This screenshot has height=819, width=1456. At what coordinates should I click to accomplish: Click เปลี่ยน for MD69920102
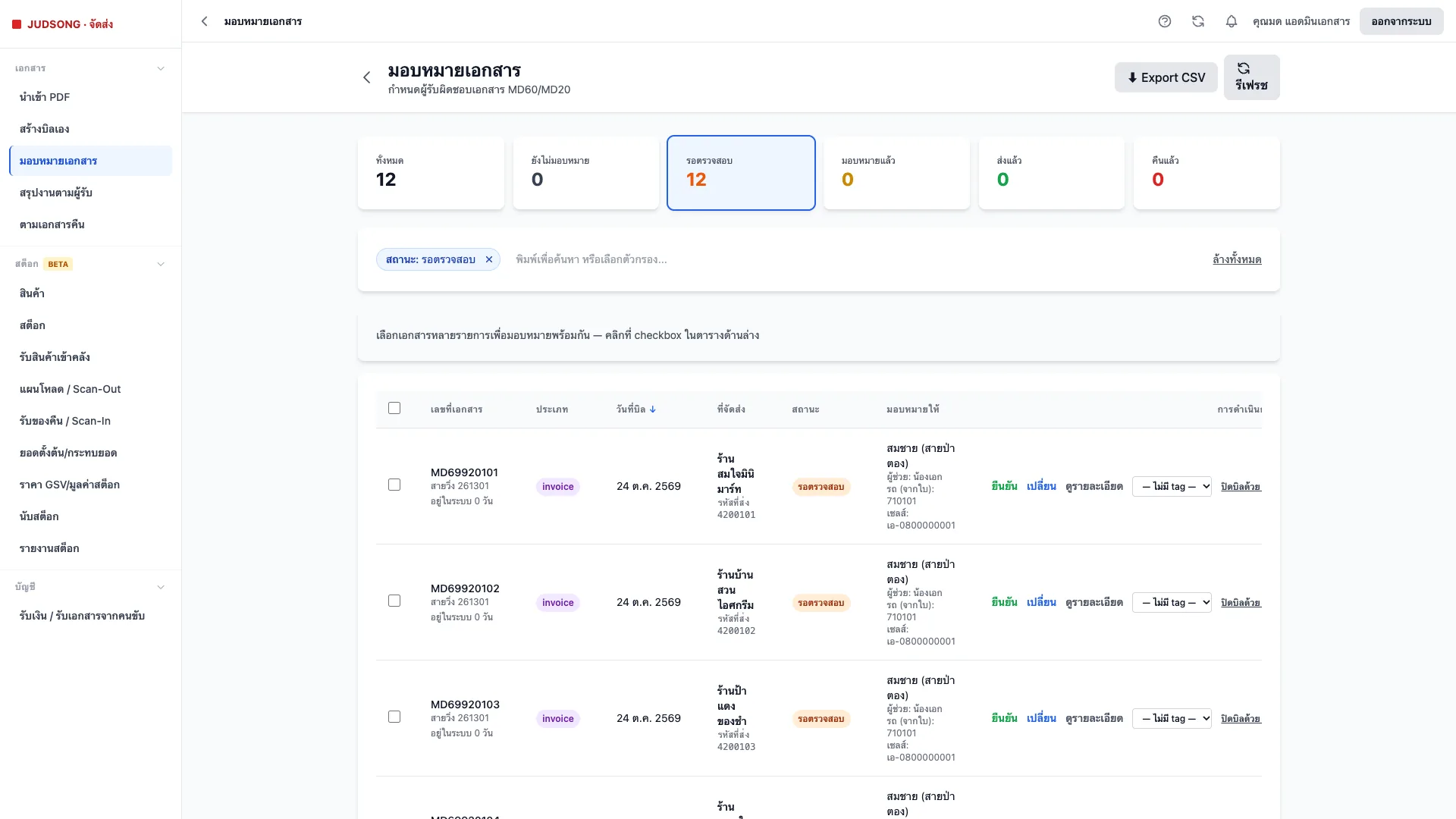click(x=1041, y=602)
